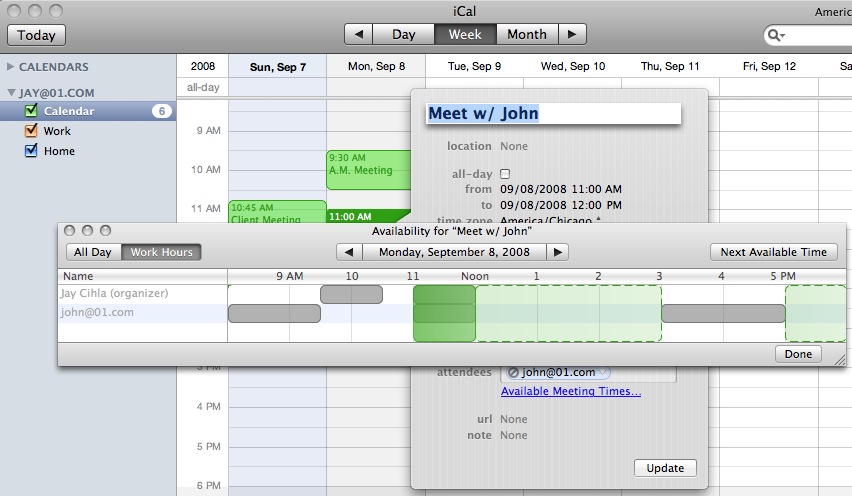Viewport: 852px width, 496px height.
Task: Click the unread badge showing 6 on Calendar
Action: click(161, 111)
